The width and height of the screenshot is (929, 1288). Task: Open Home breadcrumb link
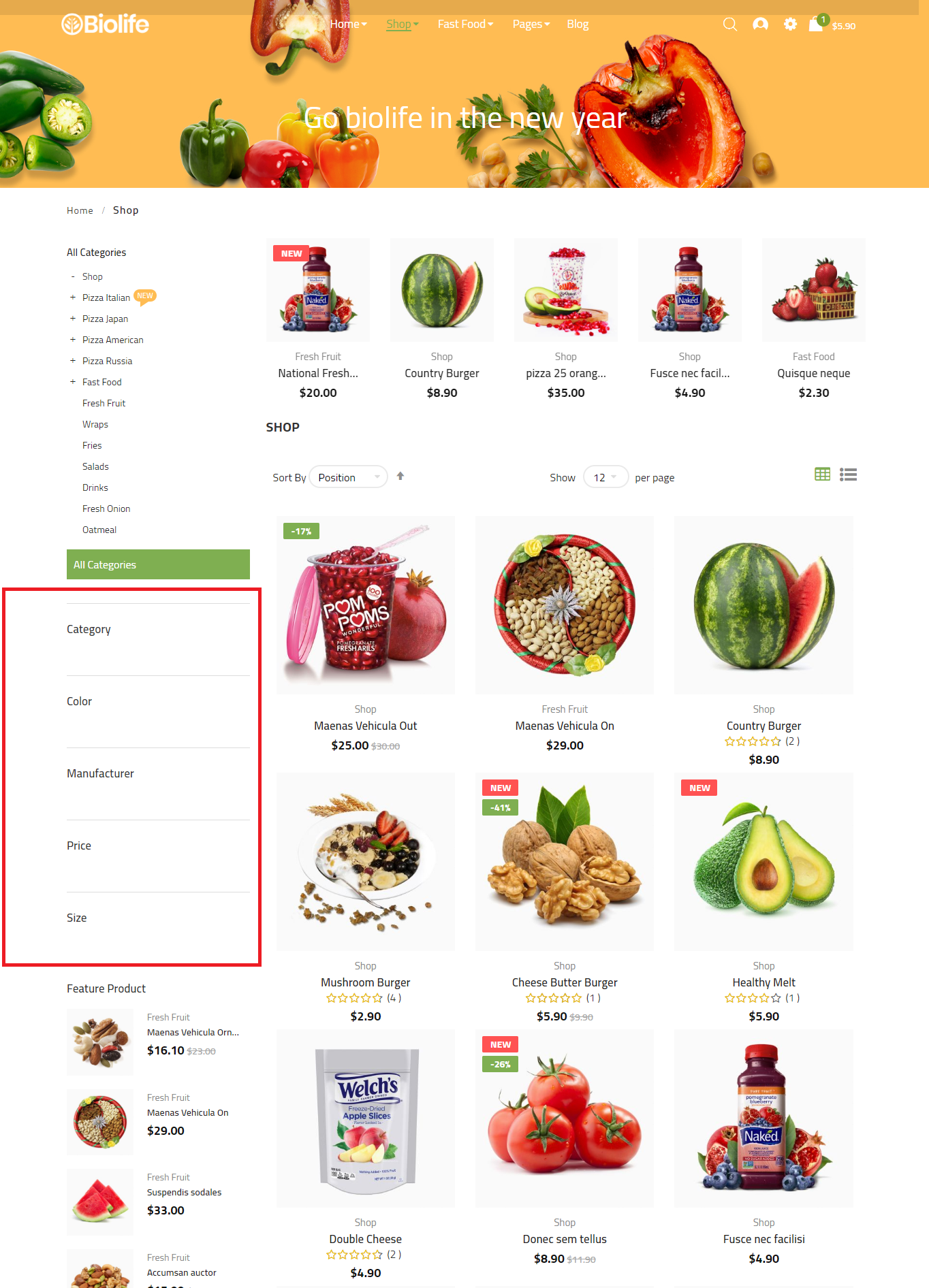coord(80,210)
